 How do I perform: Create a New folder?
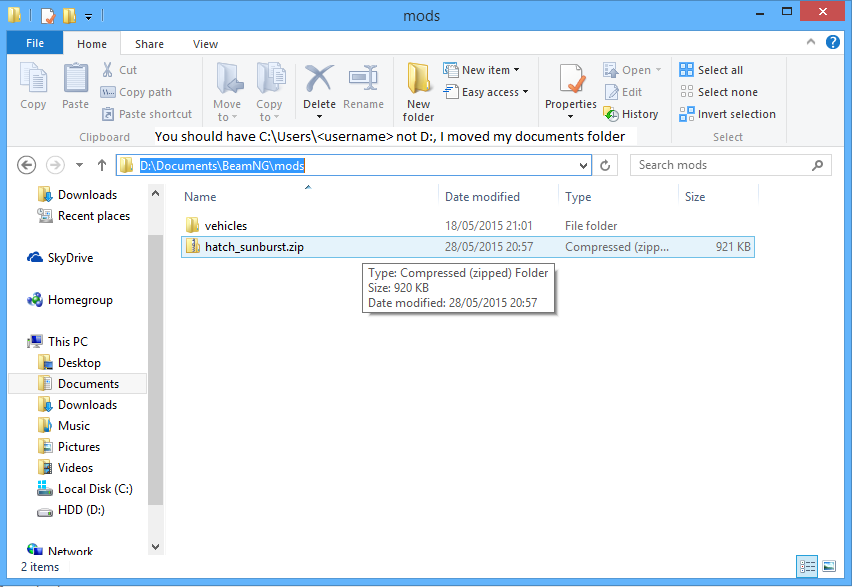(418, 92)
